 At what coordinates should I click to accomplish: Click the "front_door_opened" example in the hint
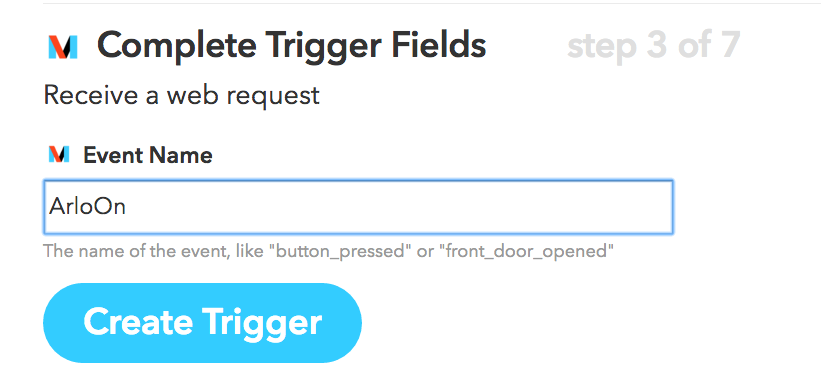529,251
